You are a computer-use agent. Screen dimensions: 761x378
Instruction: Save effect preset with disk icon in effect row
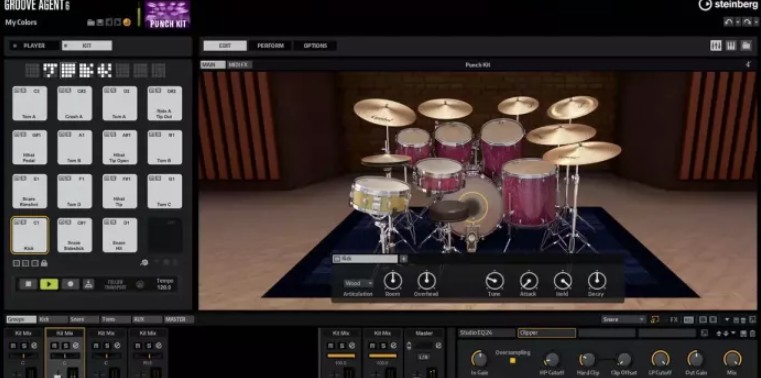[x=745, y=333]
